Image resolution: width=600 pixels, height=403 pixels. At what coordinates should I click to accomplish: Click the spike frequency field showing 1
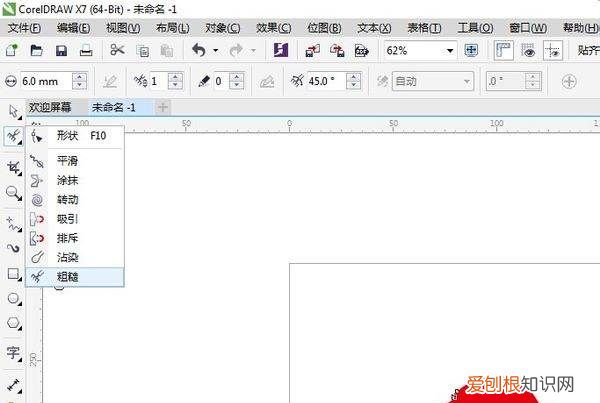tap(158, 81)
